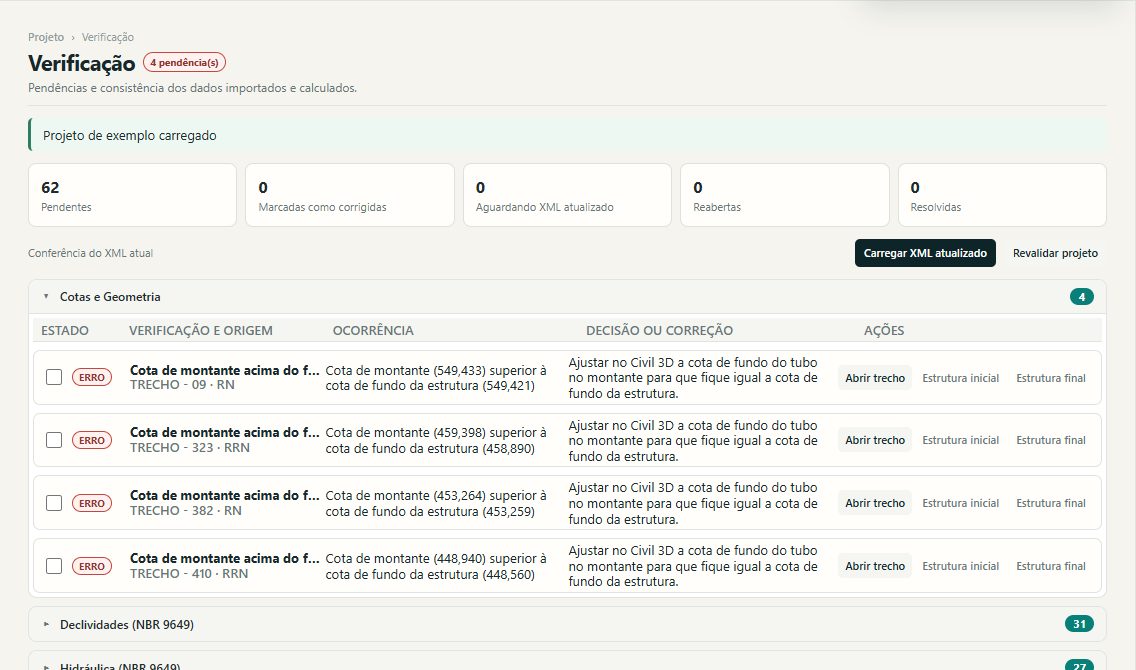This screenshot has height=670, width=1136.
Task: Click occurrence text mentioning cota 549,433
Action: [x=436, y=378]
